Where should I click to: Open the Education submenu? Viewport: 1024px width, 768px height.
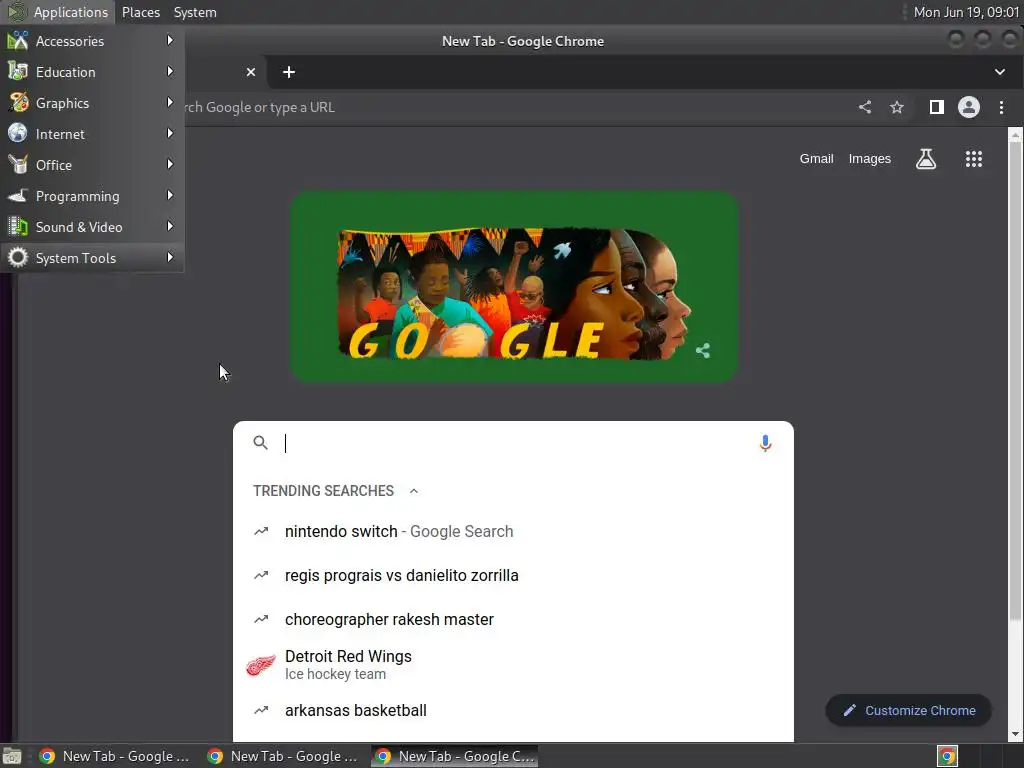(x=92, y=72)
